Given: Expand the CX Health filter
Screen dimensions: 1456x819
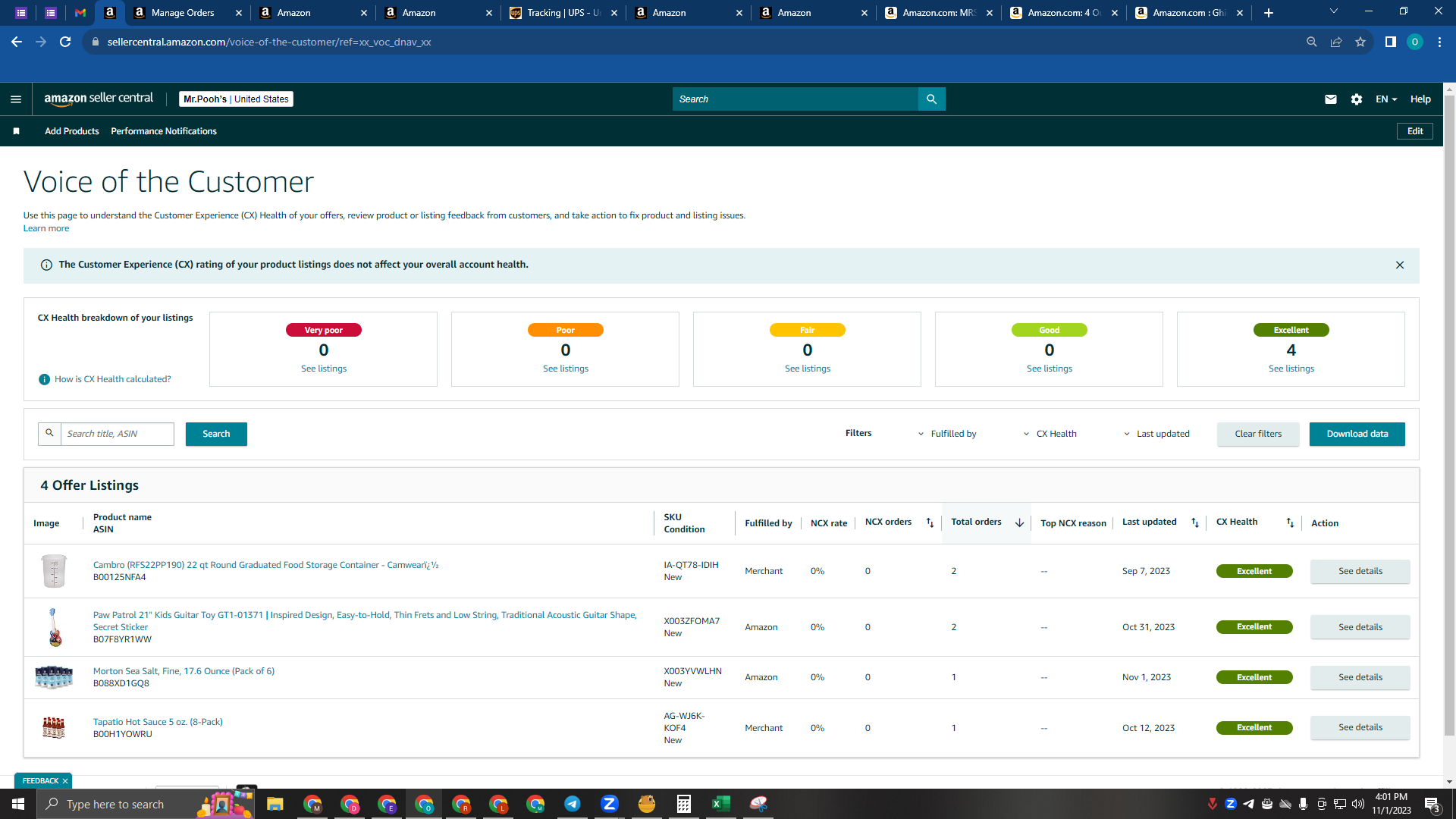Looking at the screenshot, I should point(1050,434).
